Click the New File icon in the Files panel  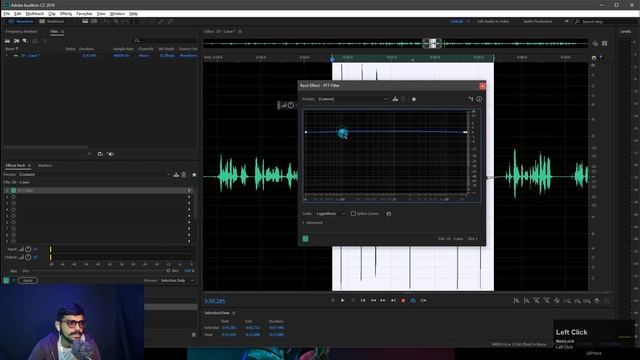tap(25, 40)
